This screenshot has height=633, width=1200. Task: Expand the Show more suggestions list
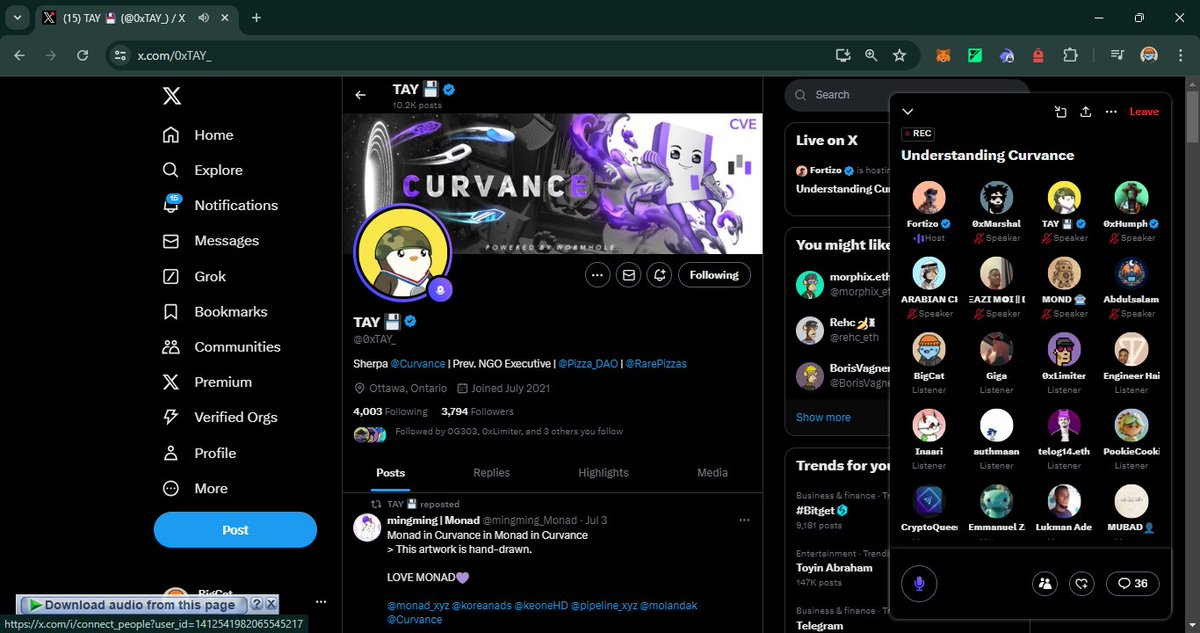click(x=823, y=417)
